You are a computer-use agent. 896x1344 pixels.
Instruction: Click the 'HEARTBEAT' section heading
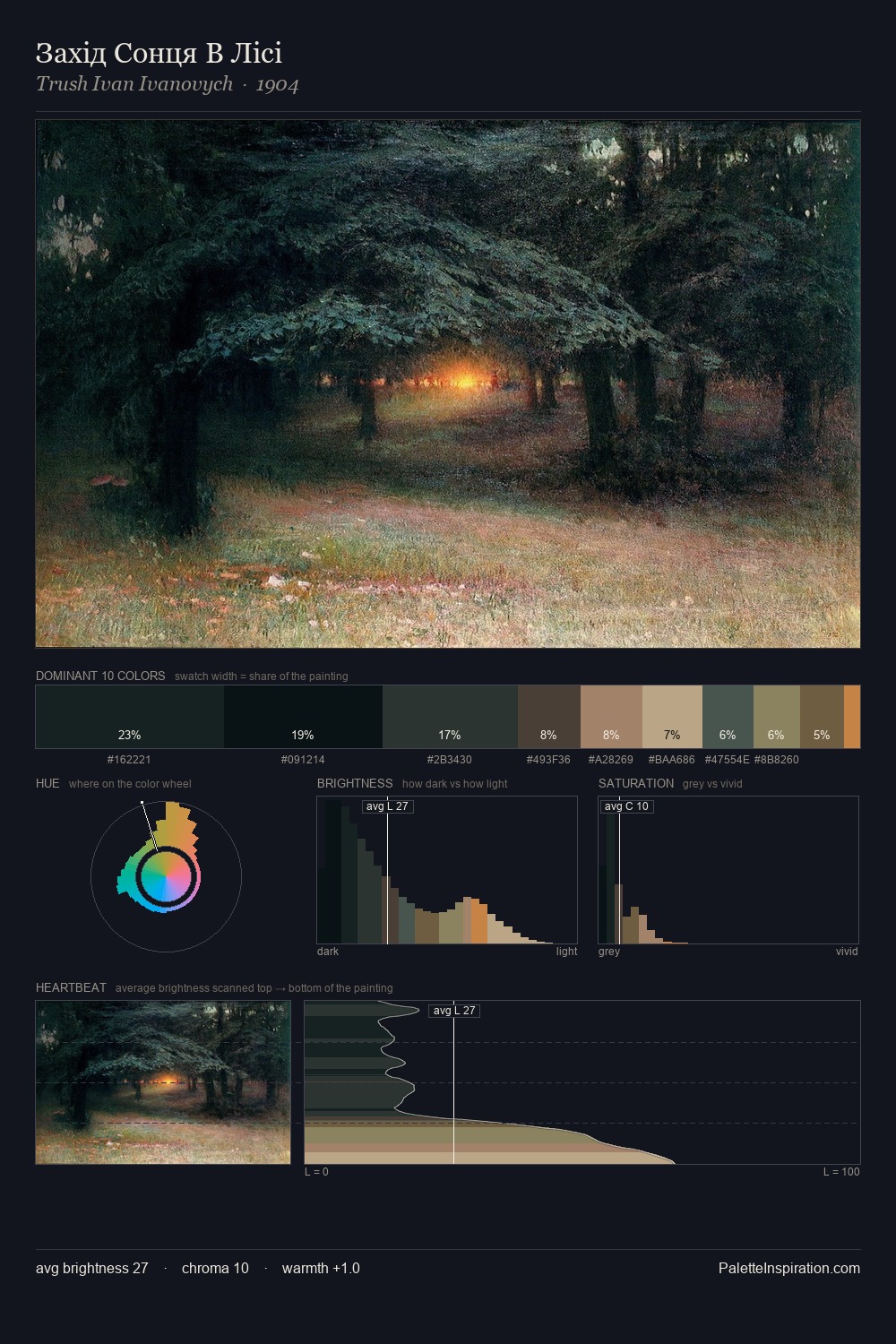pyautogui.click(x=71, y=987)
